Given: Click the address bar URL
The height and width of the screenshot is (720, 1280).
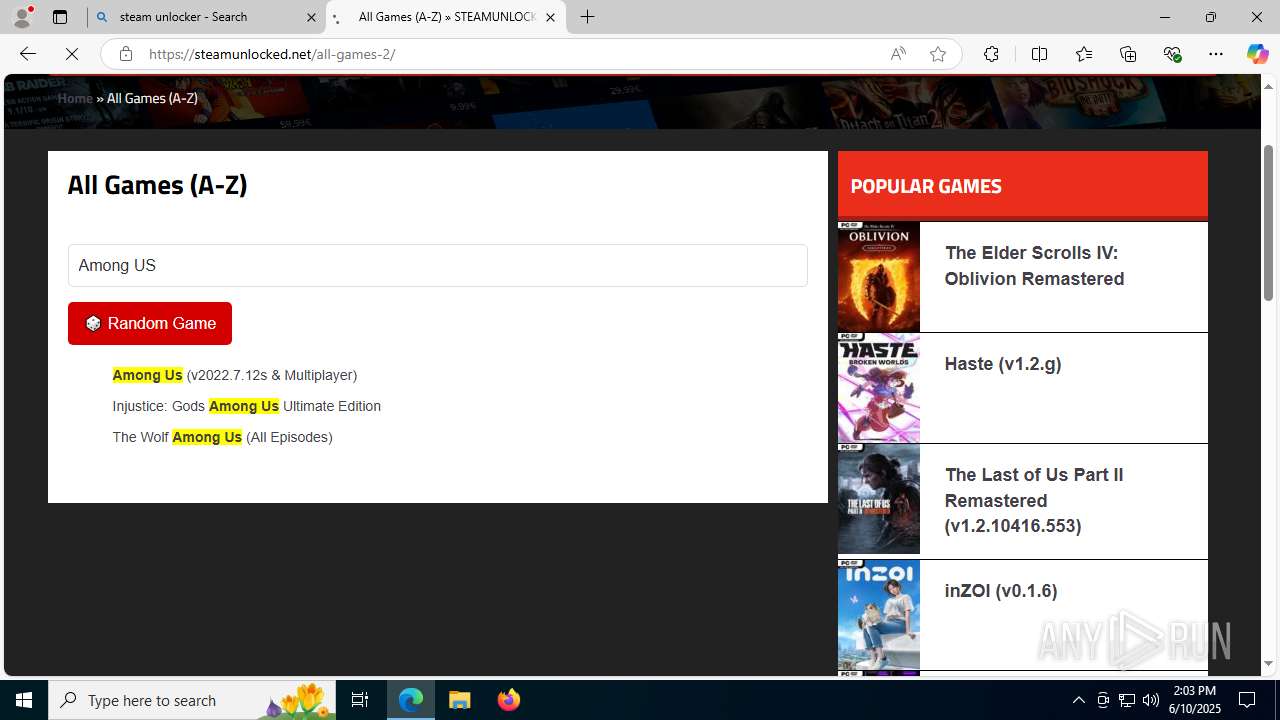Looking at the screenshot, I should pos(272,54).
